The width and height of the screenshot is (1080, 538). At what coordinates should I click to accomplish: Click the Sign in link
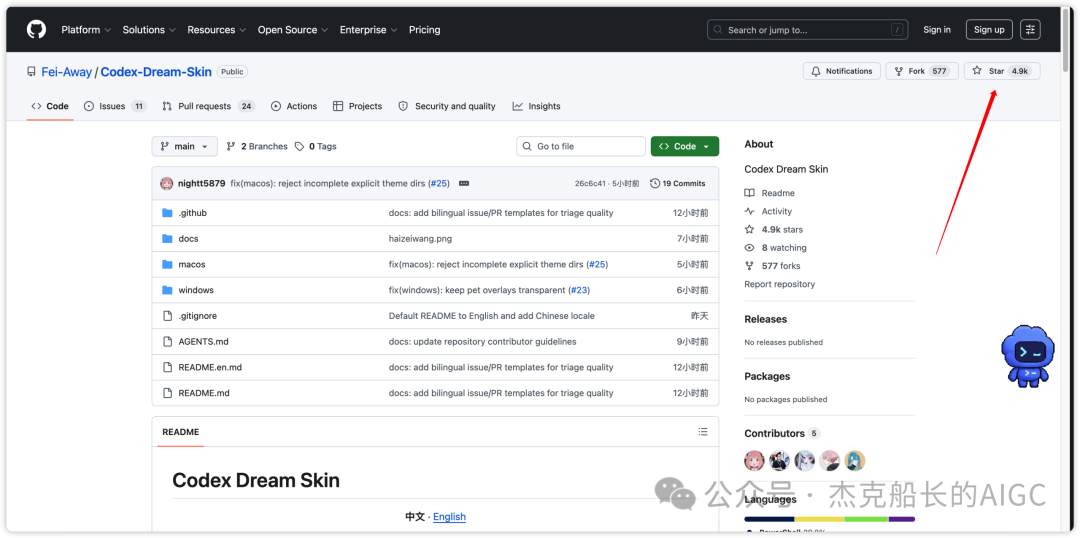[x=937, y=30]
